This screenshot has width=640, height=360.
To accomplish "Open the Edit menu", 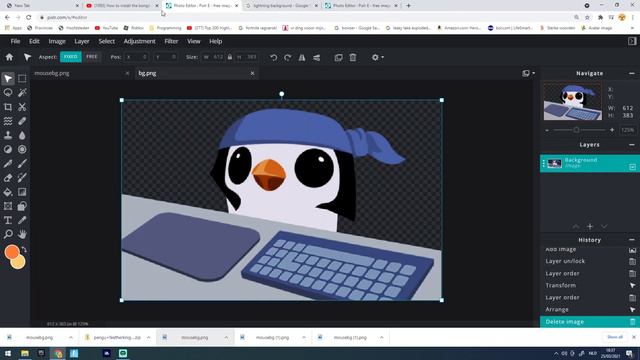I will (34, 41).
